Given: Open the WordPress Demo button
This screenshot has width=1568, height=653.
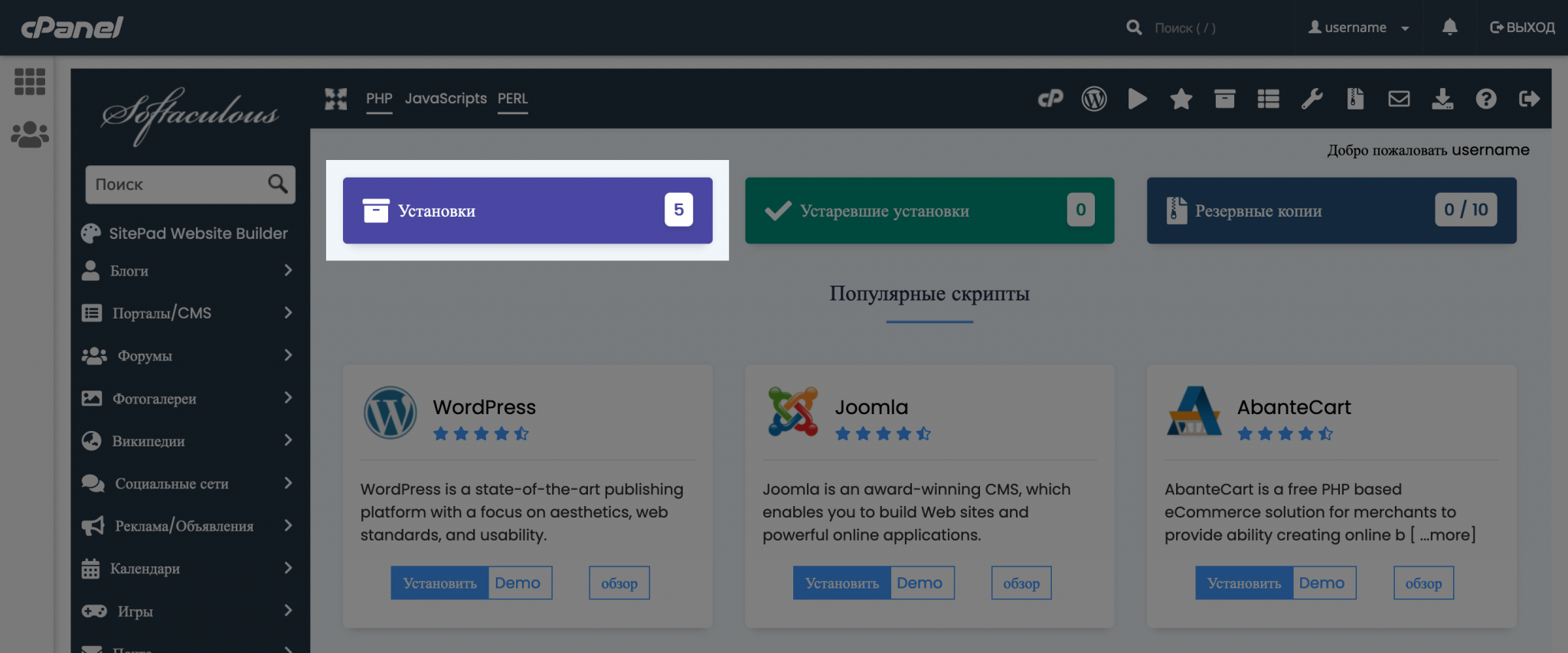Looking at the screenshot, I should pos(520,583).
